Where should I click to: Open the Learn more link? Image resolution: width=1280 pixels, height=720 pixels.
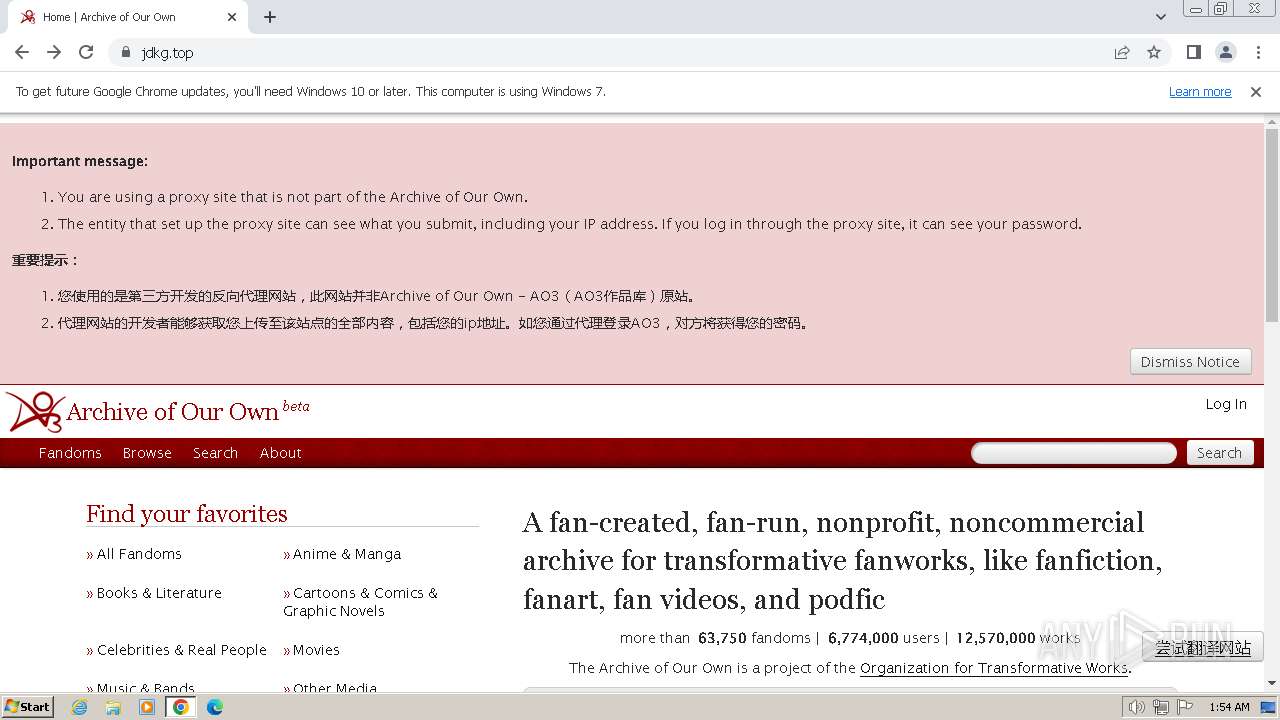coord(1200,92)
